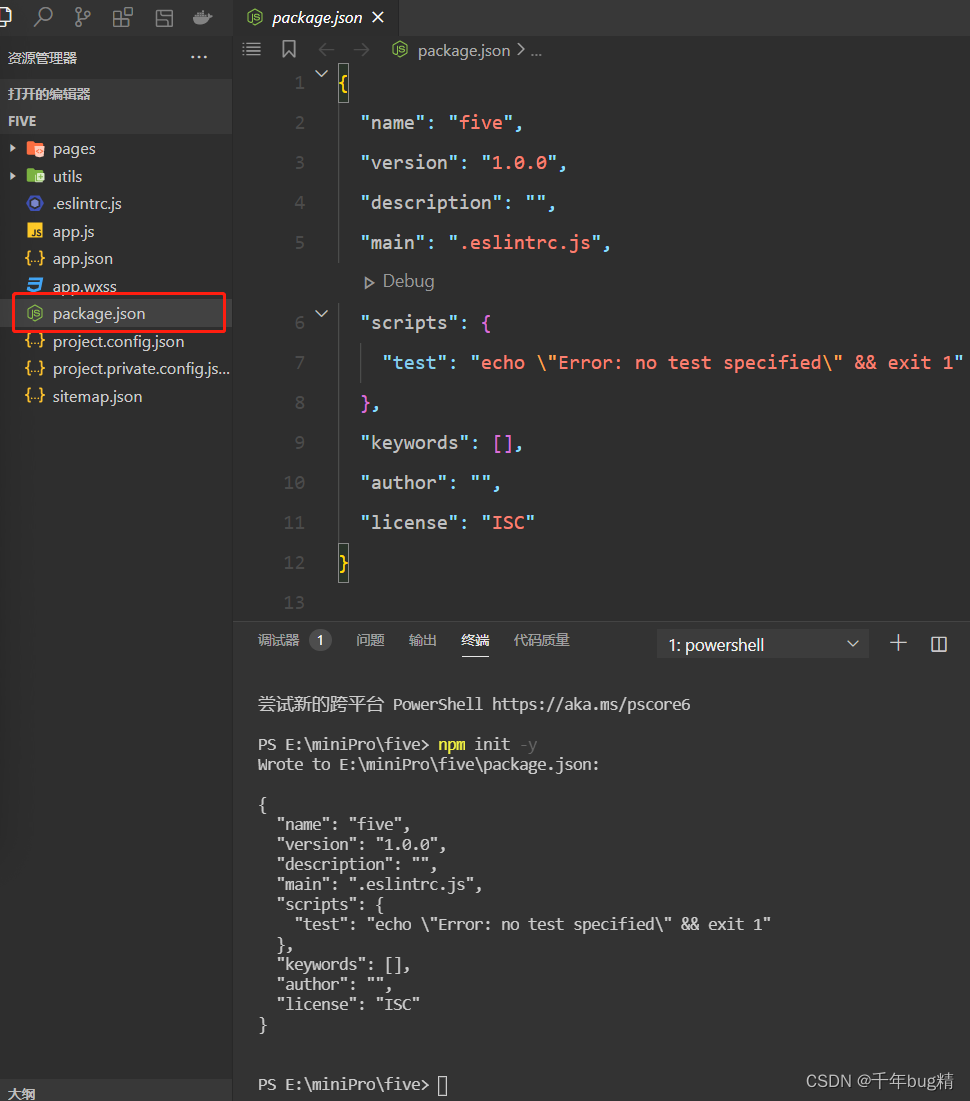The width and height of the screenshot is (970, 1101).
Task: Click package.json in the breadcrumb
Action: pyautogui.click(x=464, y=51)
